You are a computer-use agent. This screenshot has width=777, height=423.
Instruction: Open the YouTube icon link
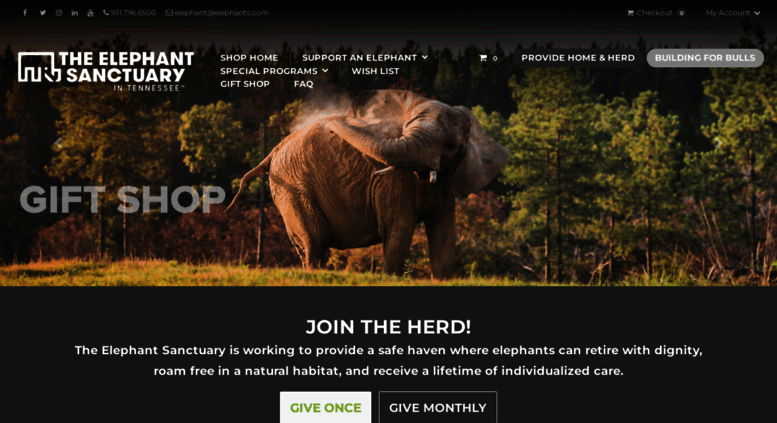(x=90, y=13)
